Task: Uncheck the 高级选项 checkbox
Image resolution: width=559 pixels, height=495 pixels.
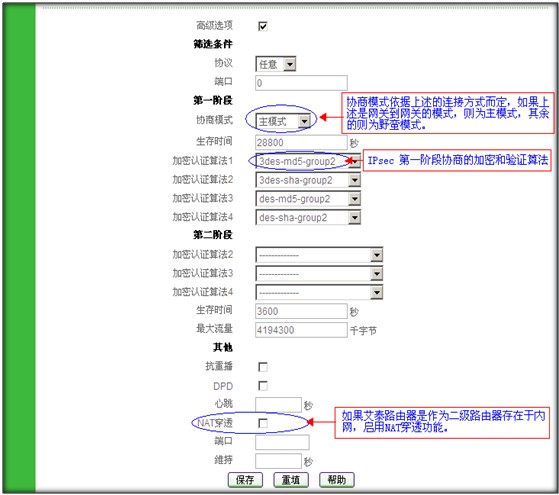Action: click(x=263, y=26)
